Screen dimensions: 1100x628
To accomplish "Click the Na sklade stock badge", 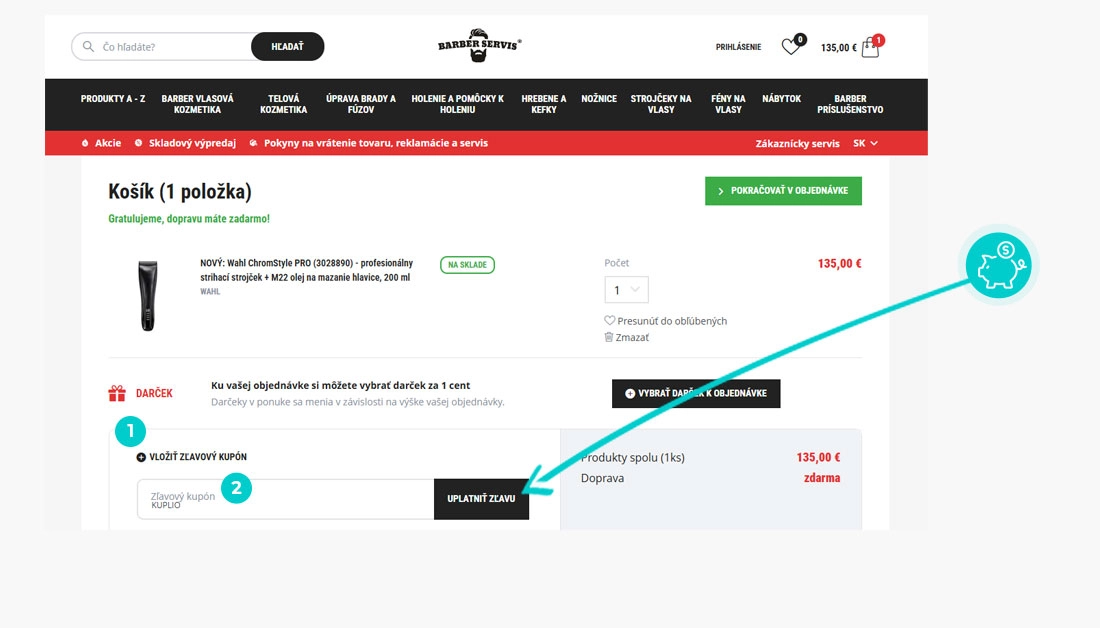I will 467,265.
